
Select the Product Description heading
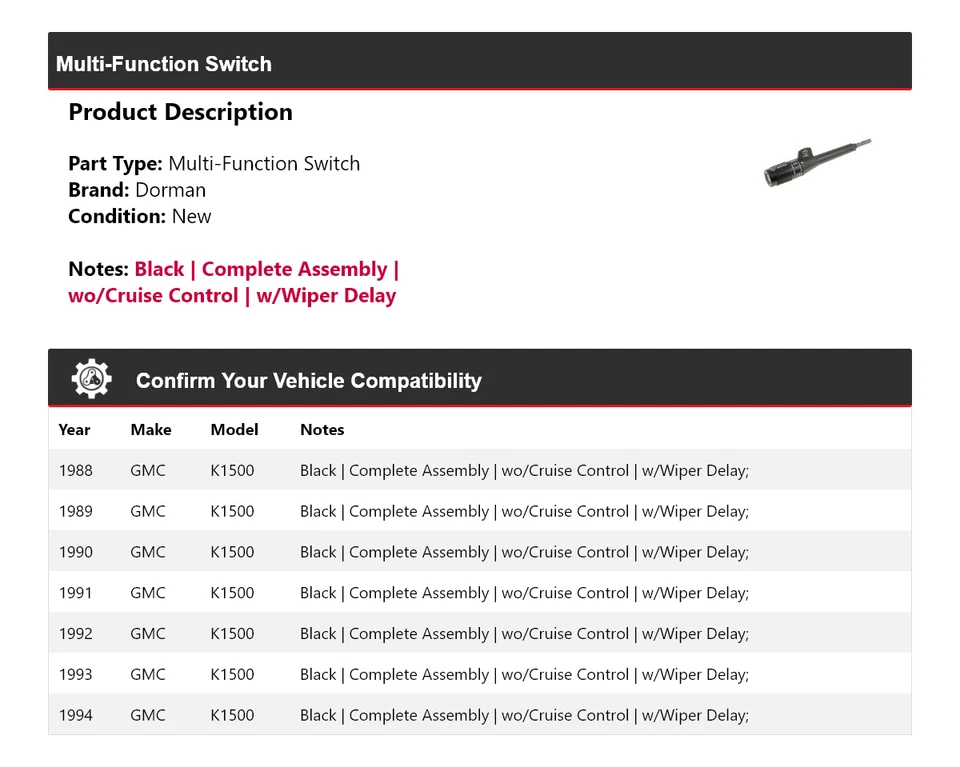pyautogui.click(x=180, y=112)
